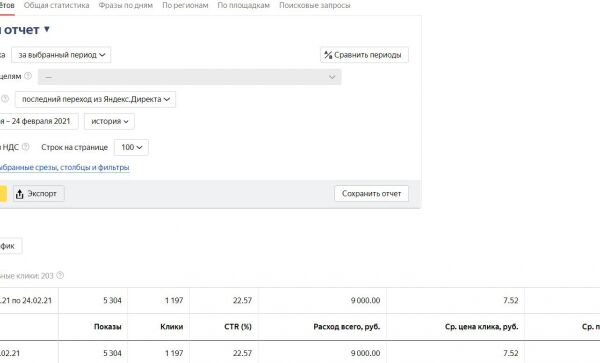Sort by Расход всего, руб. column
The height and width of the screenshot is (363, 600).
pos(346,327)
